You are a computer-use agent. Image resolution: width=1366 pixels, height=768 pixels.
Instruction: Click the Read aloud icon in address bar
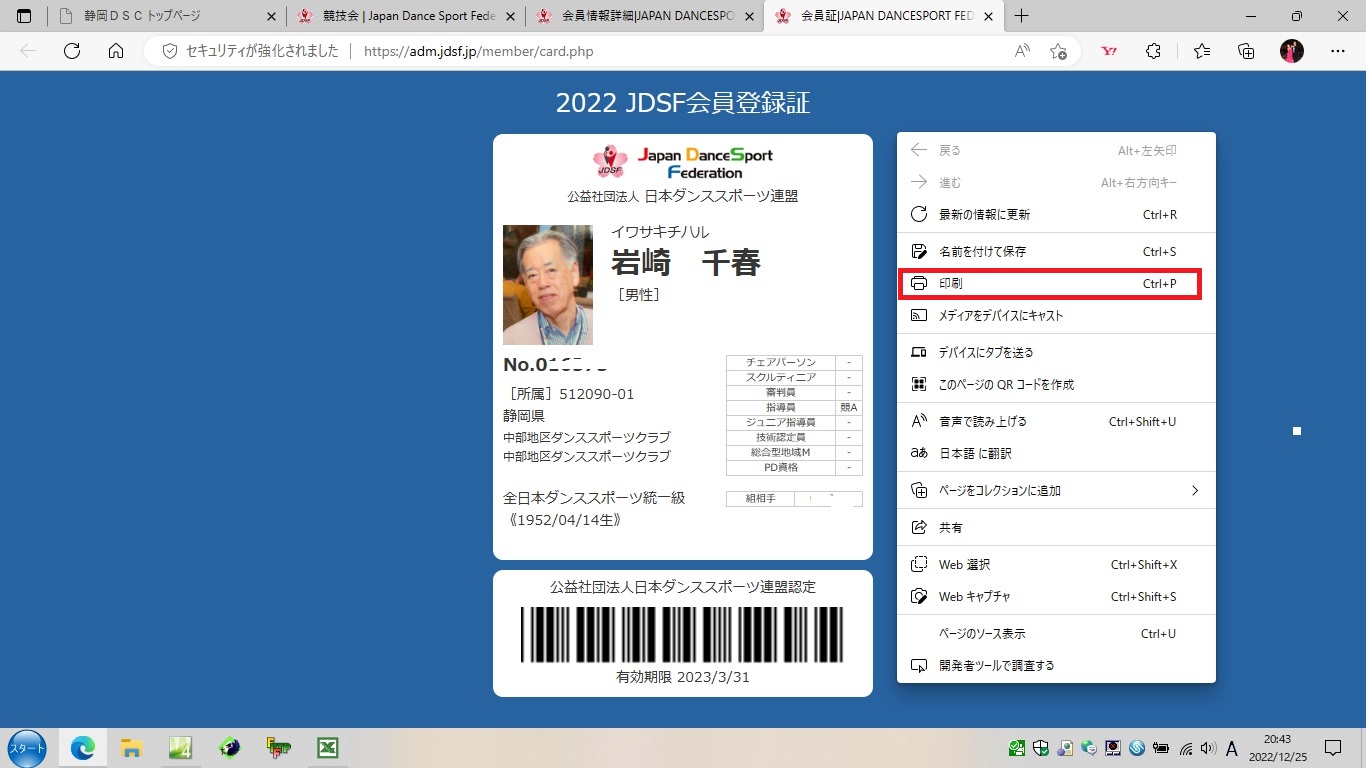coord(1022,51)
